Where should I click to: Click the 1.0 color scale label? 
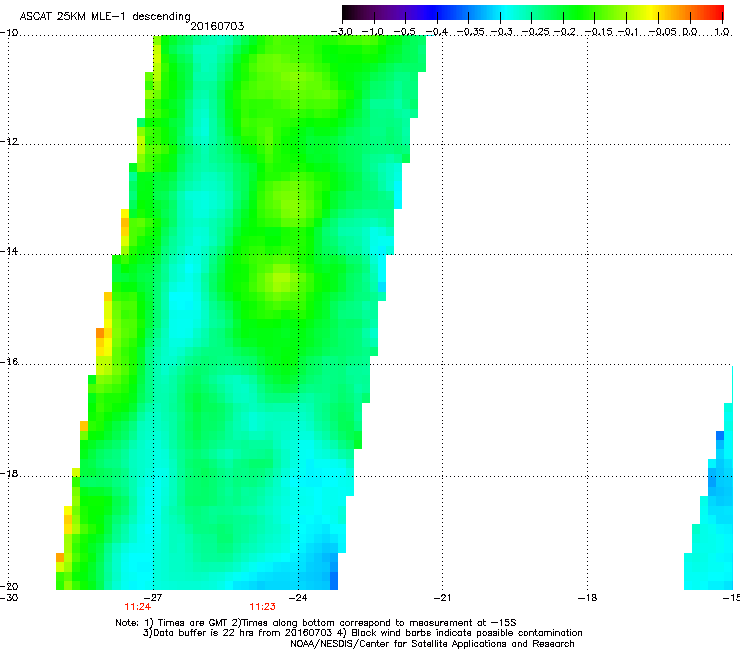coord(722,32)
